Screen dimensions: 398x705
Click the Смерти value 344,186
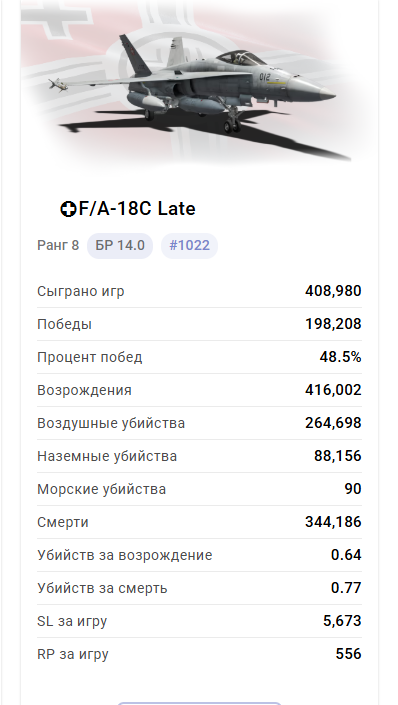(x=333, y=522)
